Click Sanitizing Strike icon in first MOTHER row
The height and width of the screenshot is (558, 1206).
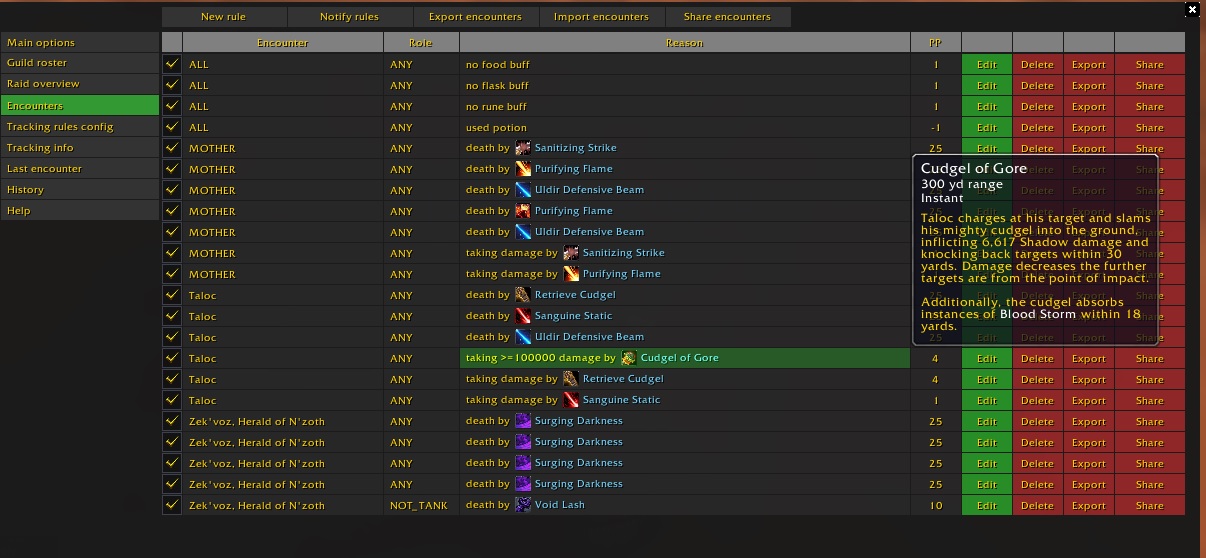(523, 148)
